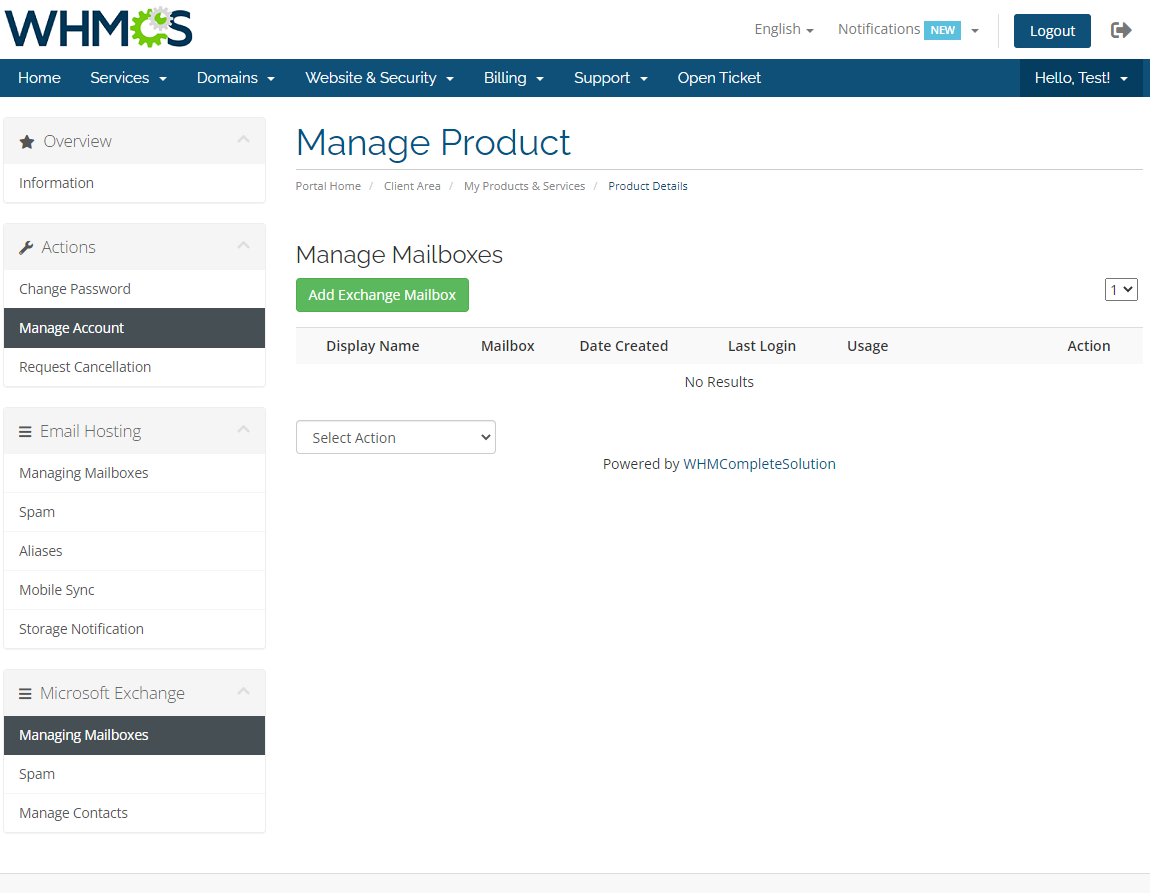Open the WHMCompleteSolution link
1150x893 pixels.
tap(759, 464)
